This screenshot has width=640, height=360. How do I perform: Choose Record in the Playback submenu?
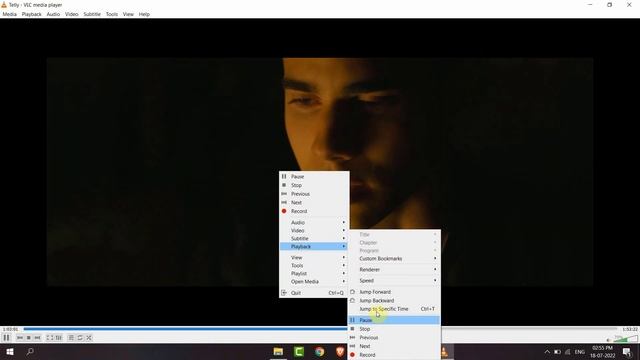394,355
